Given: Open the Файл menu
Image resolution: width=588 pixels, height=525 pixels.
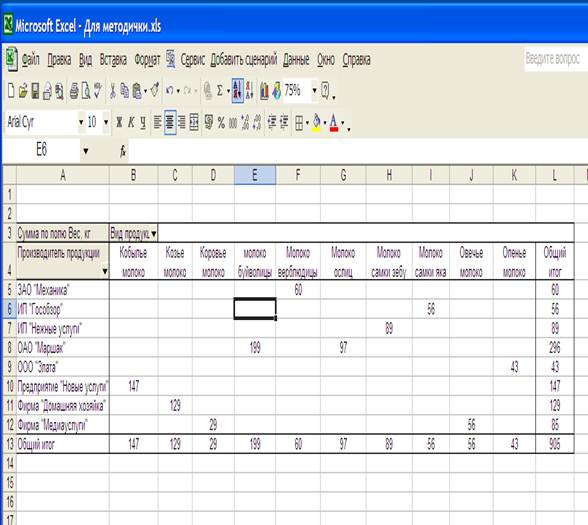Looking at the screenshot, I should coord(30,60).
